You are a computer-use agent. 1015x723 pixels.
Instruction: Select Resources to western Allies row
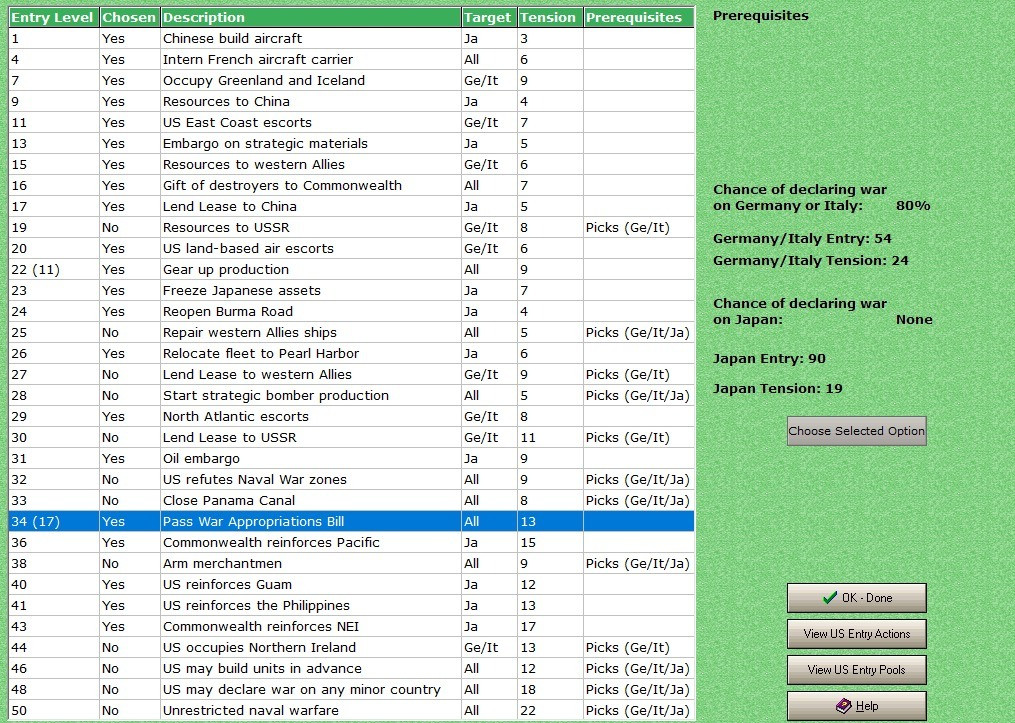(x=351, y=164)
